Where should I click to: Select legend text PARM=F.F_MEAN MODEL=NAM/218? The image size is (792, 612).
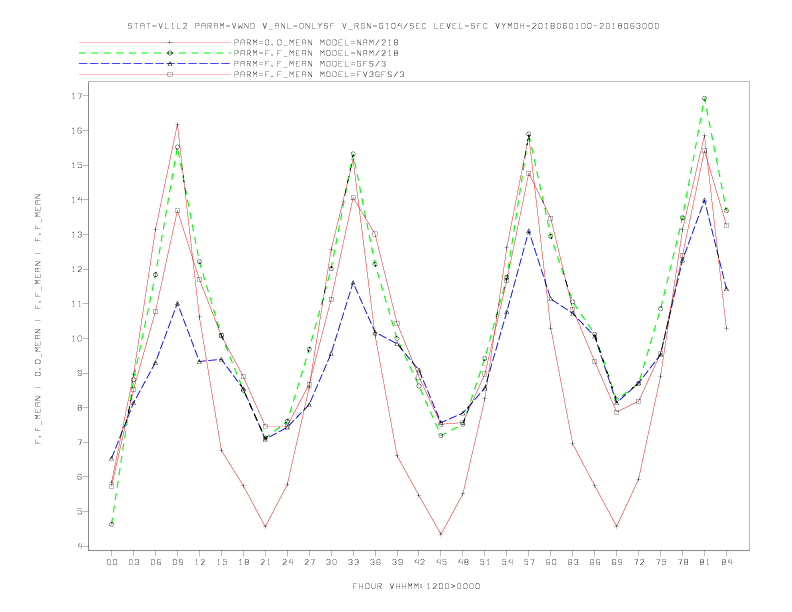(316, 53)
